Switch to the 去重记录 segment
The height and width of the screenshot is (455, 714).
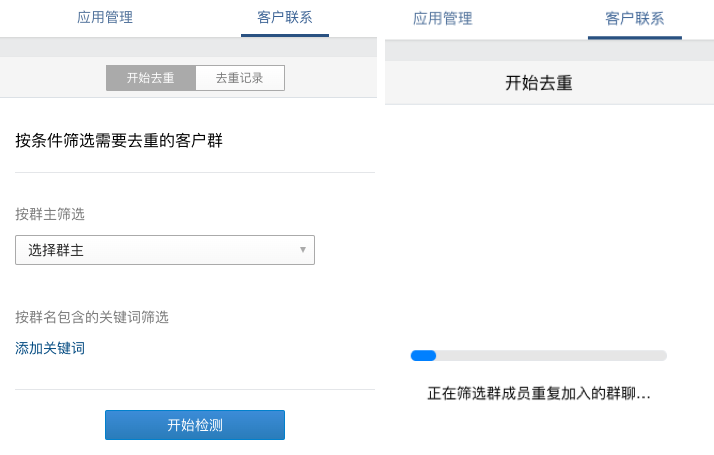[x=239, y=78]
